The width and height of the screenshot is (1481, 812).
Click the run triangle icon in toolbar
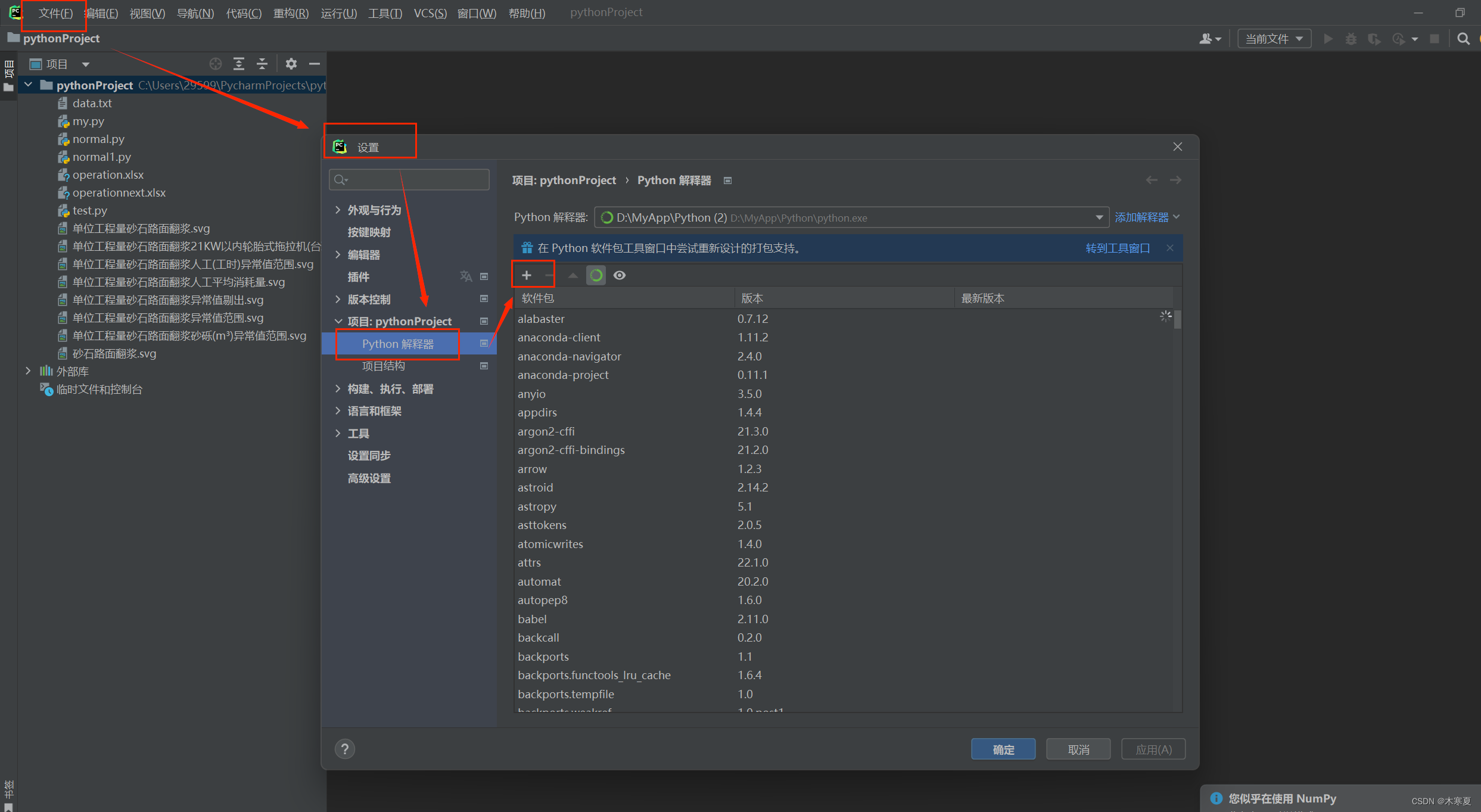pos(1328,39)
